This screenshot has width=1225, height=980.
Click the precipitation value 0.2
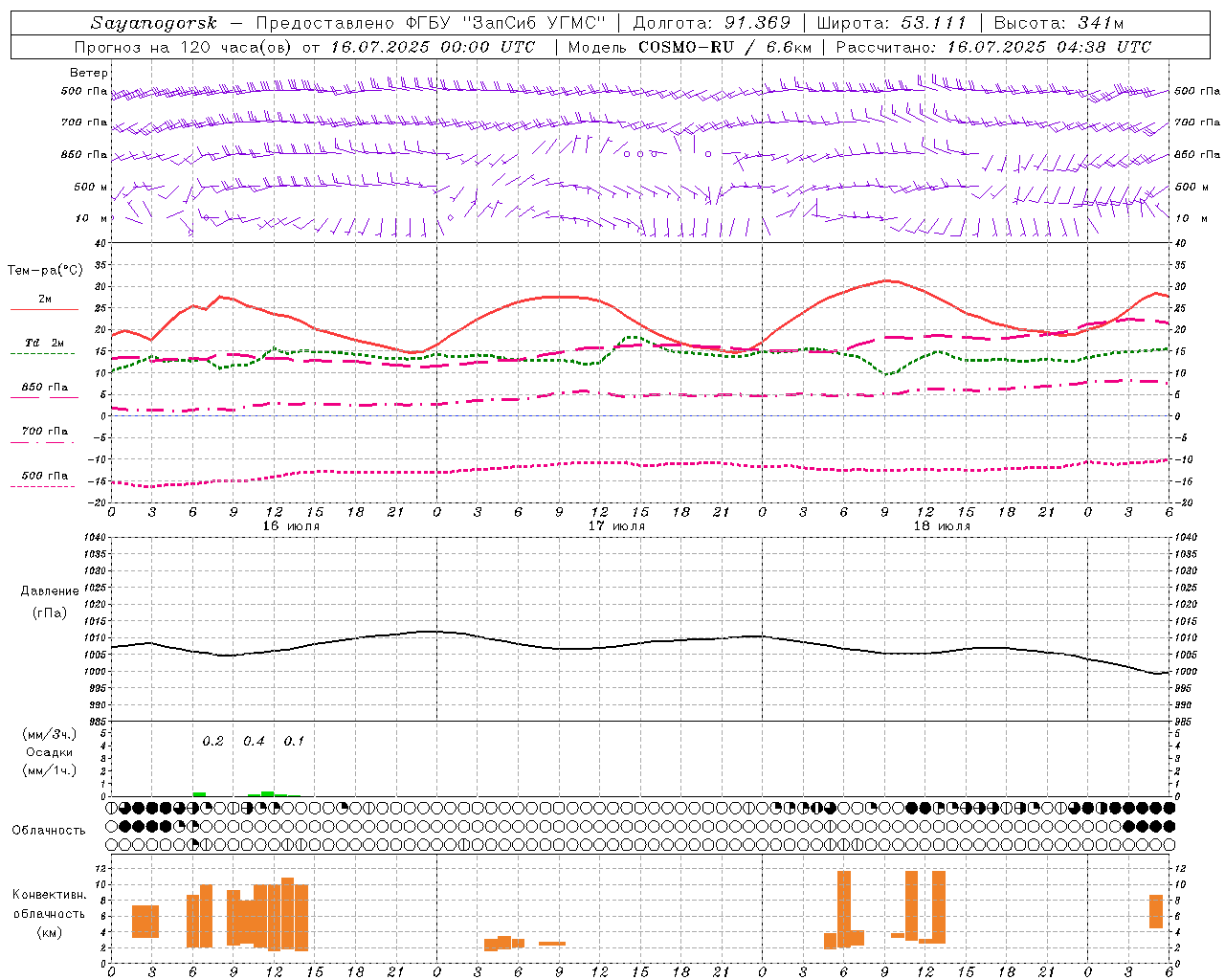tap(212, 742)
